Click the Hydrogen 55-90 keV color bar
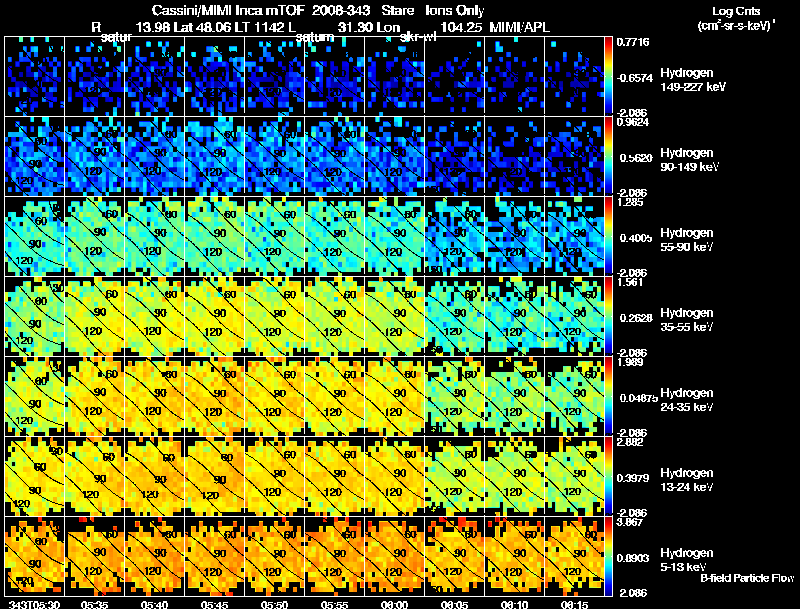Image resolution: width=800 pixels, height=609 pixels. tap(608, 236)
